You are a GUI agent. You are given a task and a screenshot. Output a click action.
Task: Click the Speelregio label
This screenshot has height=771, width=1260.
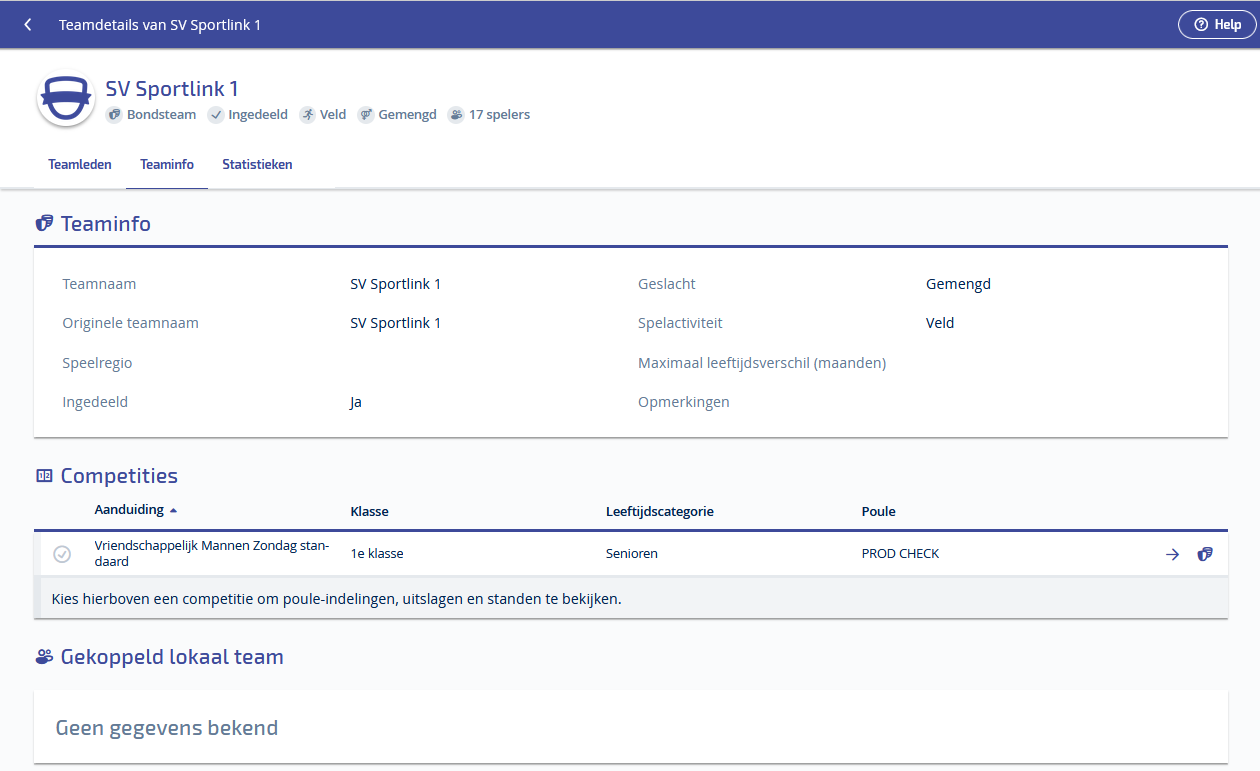point(97,363)
